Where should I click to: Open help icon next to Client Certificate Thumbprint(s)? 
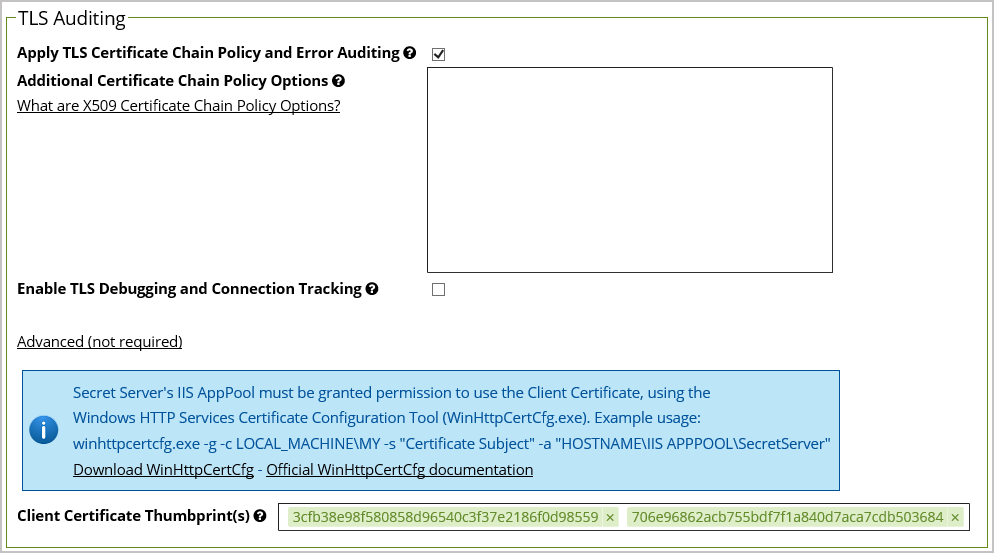coord(260,517)
